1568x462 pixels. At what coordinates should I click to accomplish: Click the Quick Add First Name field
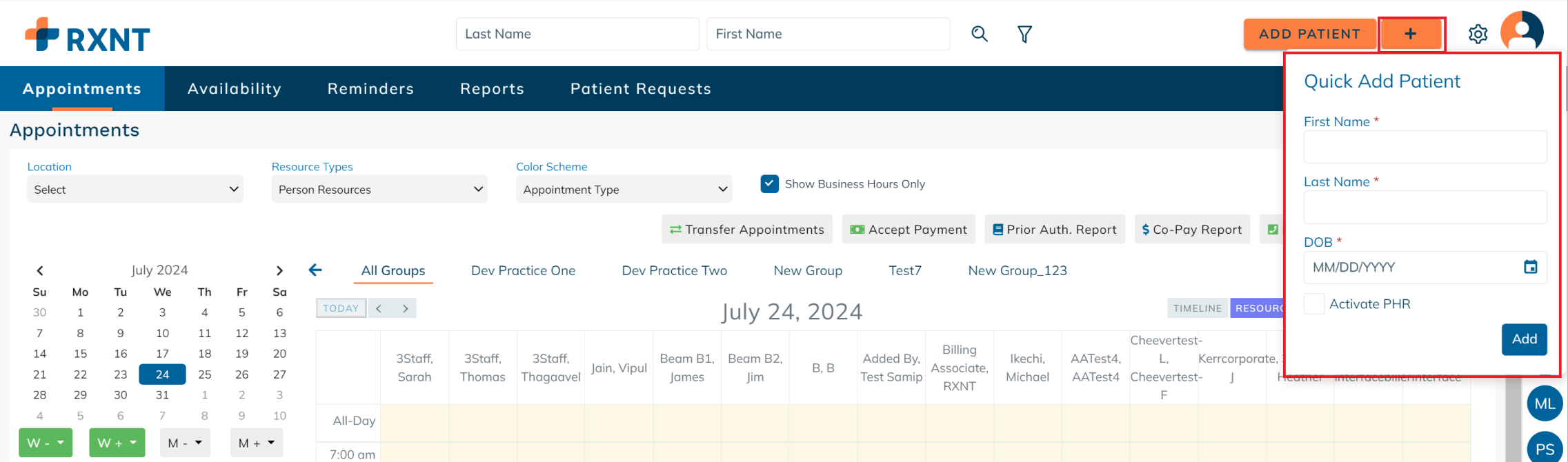click(x=1425, y=147)
